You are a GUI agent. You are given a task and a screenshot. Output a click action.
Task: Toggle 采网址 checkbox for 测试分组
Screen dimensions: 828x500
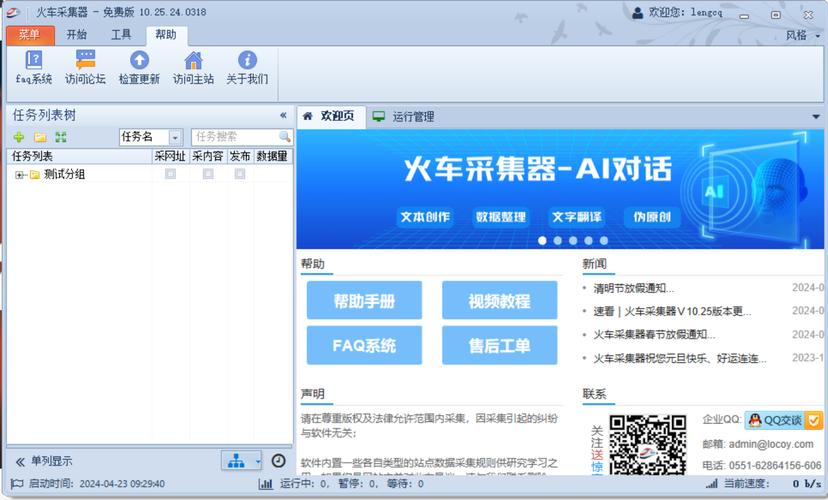[x=171, y=174]
